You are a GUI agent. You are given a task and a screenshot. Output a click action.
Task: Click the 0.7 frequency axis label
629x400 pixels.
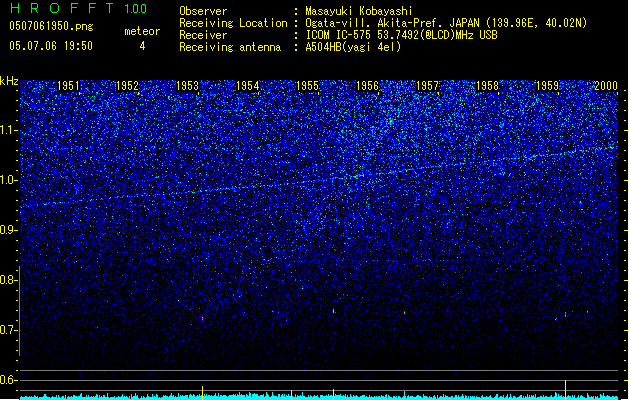(x=8, y=330)
